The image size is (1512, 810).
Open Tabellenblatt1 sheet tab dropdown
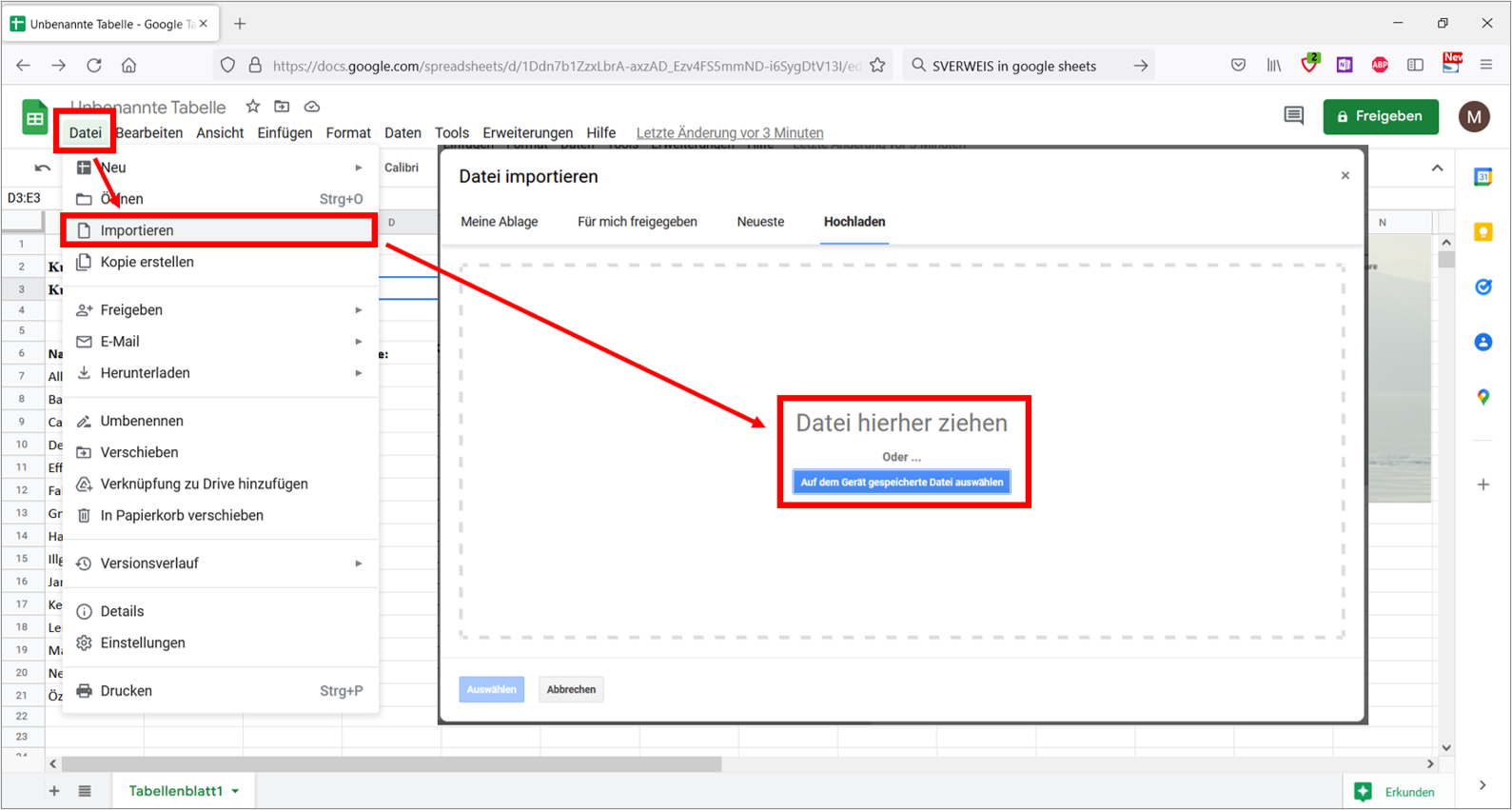coord(235,791)
